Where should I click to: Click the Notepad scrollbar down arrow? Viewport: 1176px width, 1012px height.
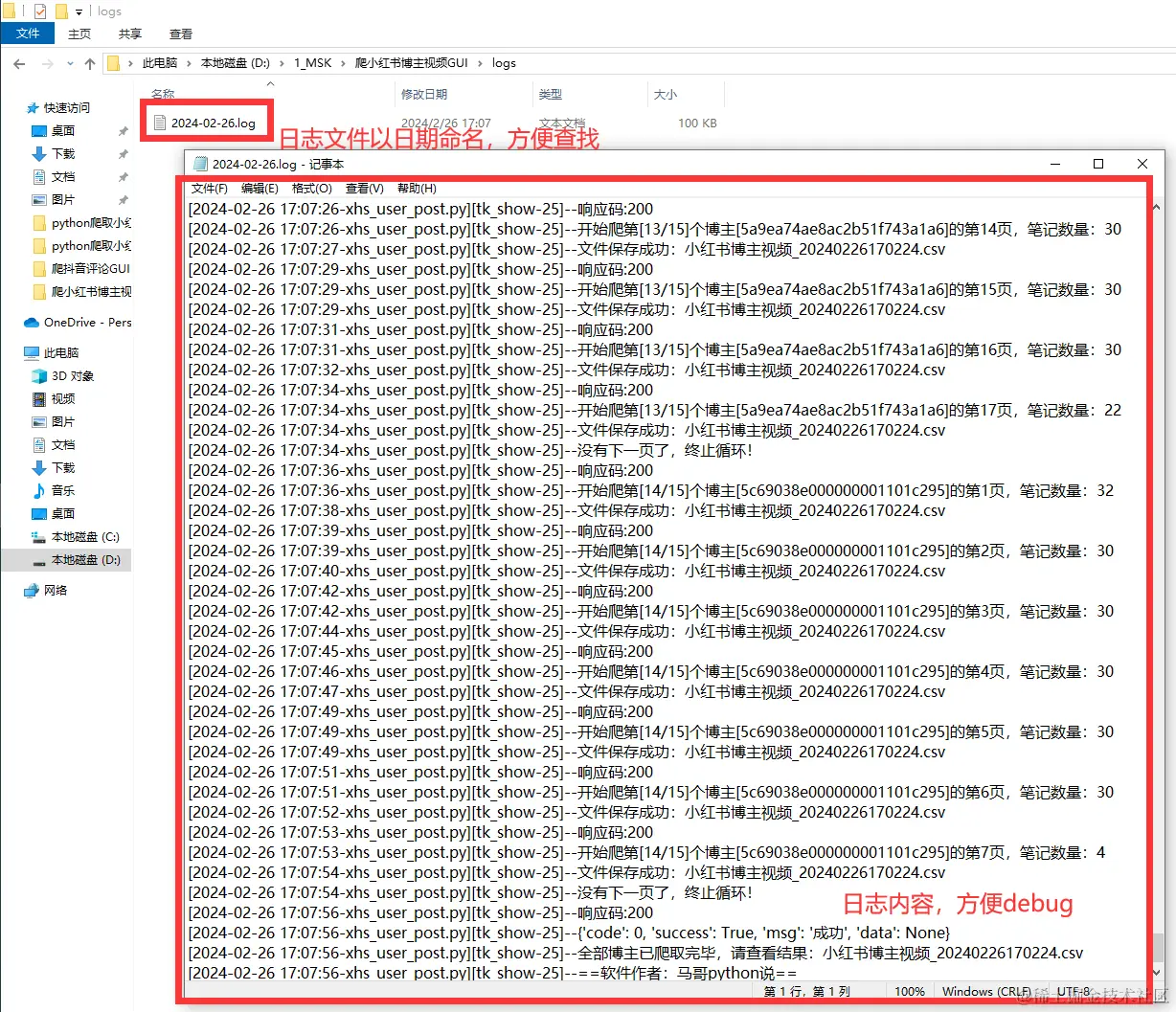[1158, 972]
